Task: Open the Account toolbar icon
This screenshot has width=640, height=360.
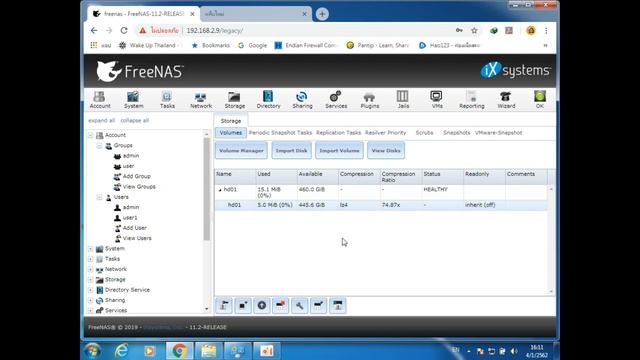Action: coord(100,100)
